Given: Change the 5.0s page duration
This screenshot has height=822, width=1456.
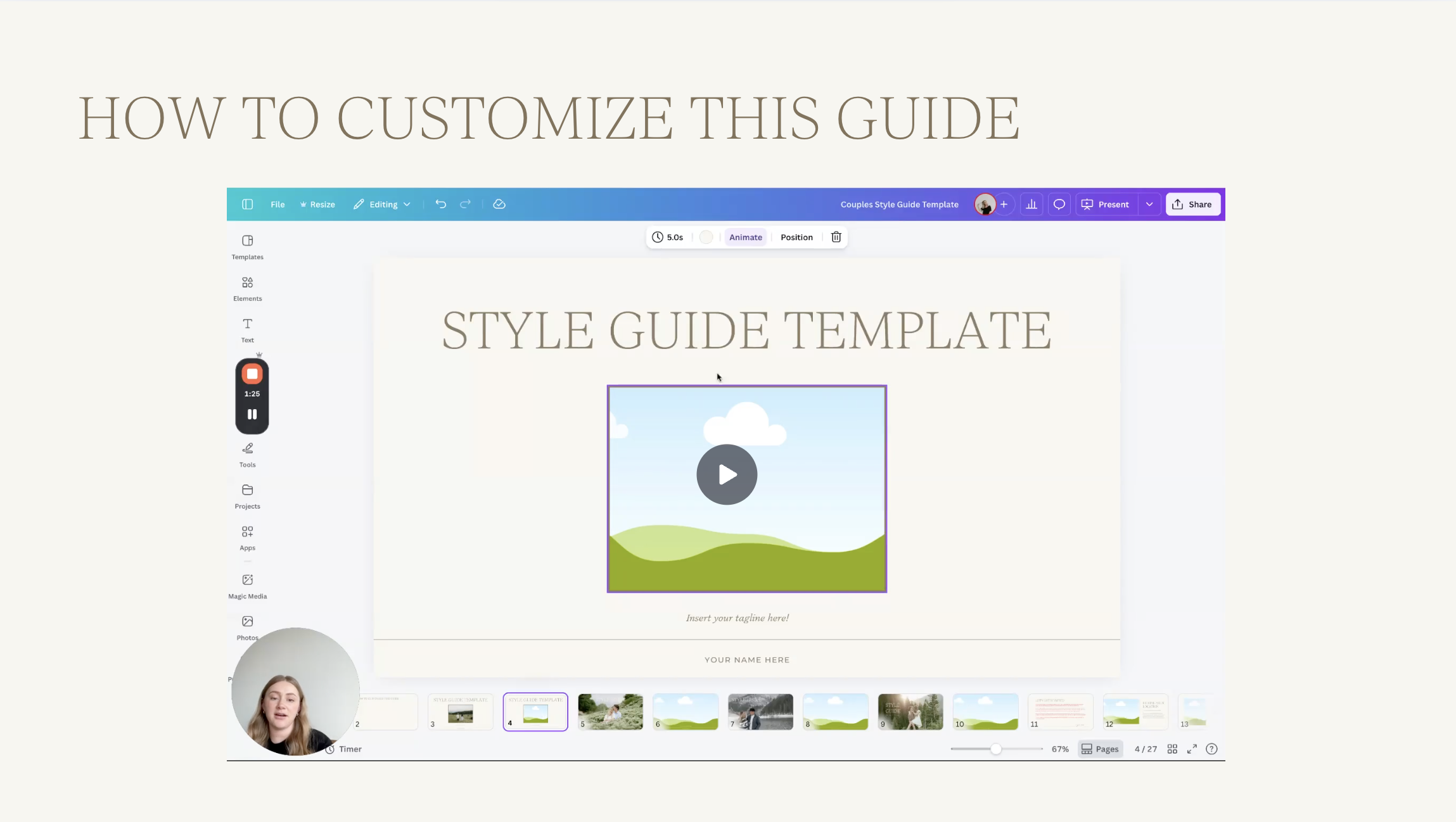Looking at the screenshot, I should tap(668, 237).
